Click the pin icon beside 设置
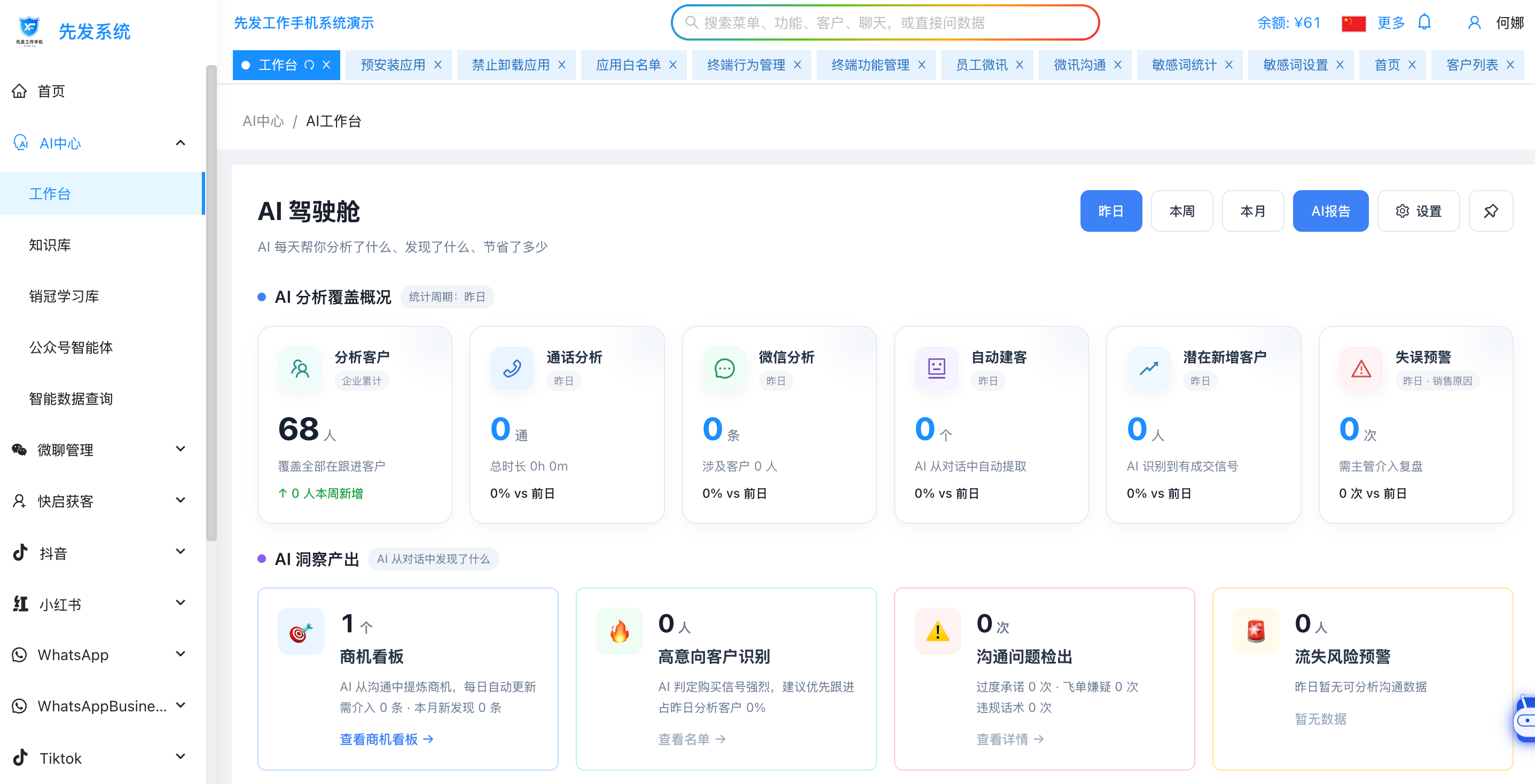The width and height of the screenshot is (1535, 784). tap(1490, 211)
